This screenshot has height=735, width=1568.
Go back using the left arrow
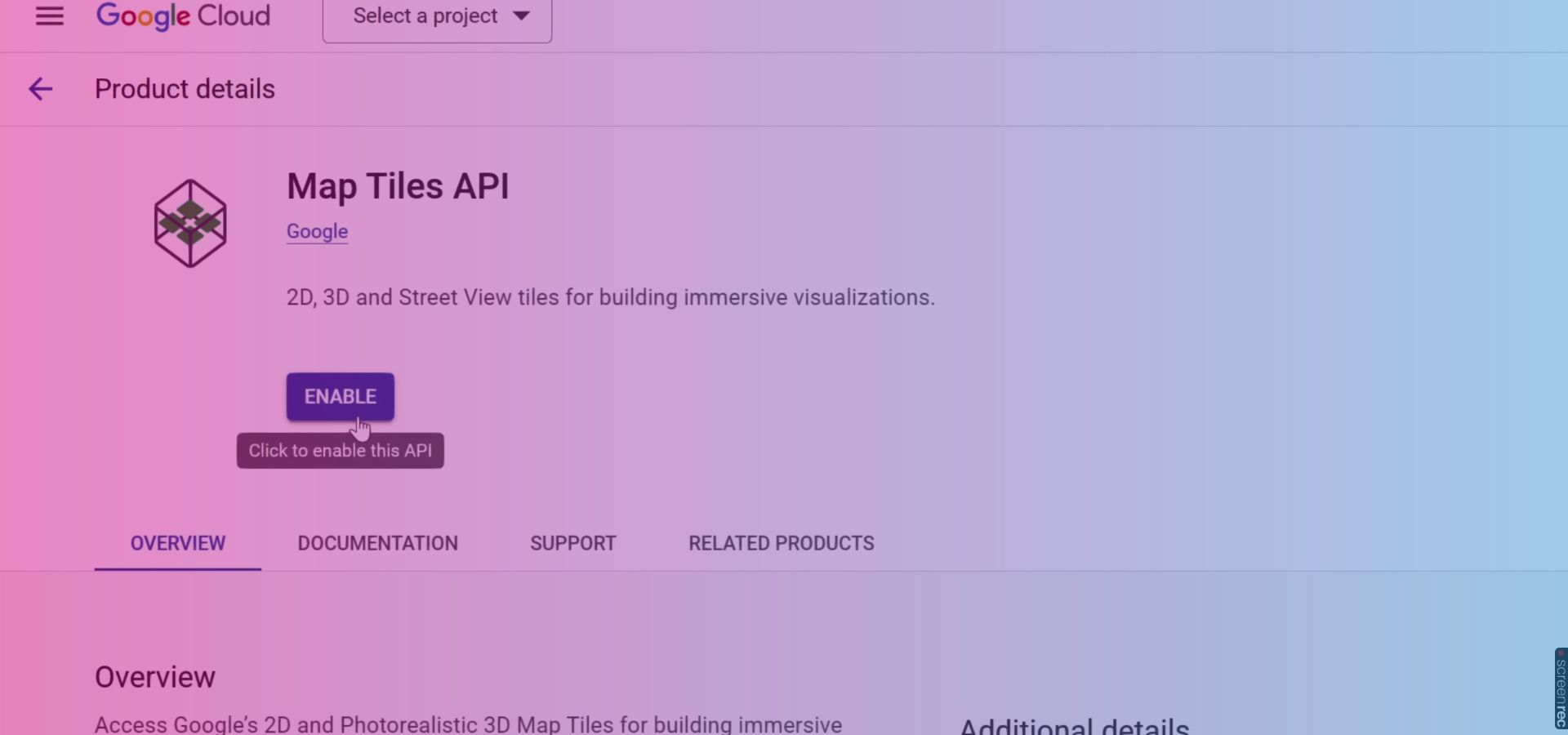point(40,89)
